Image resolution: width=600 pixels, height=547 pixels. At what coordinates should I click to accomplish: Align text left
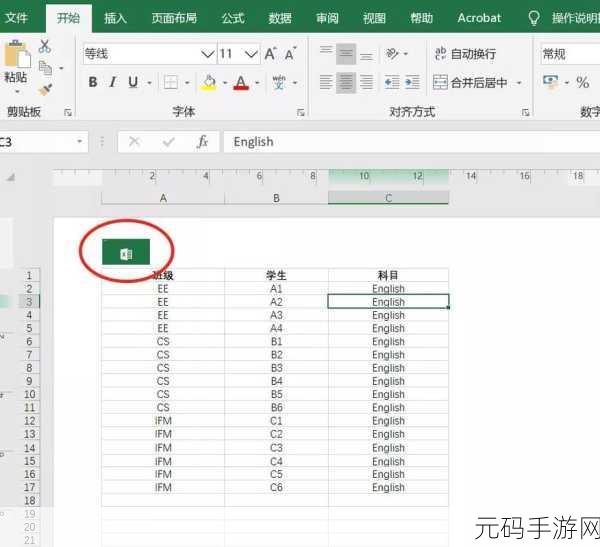click(x=326, y=82)
